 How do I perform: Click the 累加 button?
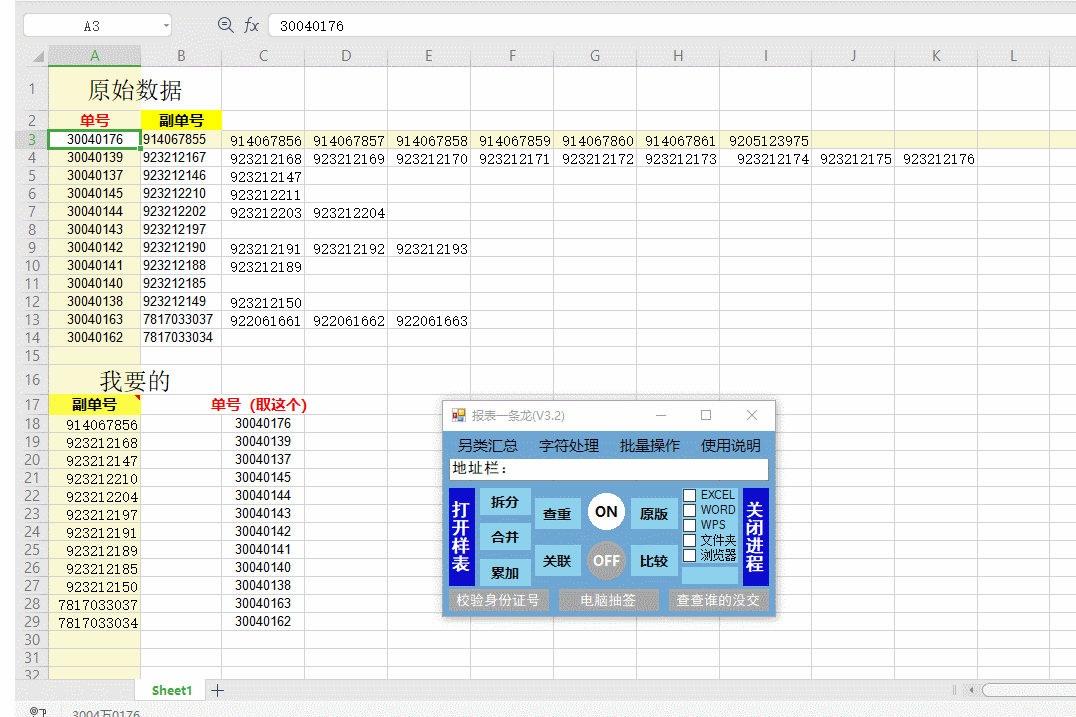tap(505, 573)
